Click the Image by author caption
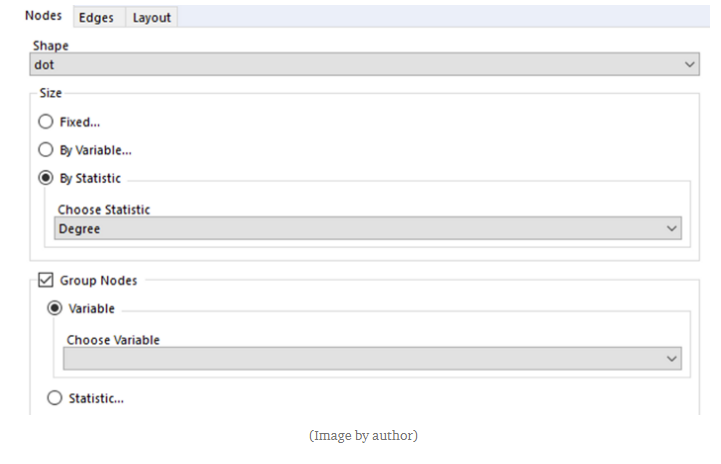The width and height of the screenshot is (721, 464). 362,436
